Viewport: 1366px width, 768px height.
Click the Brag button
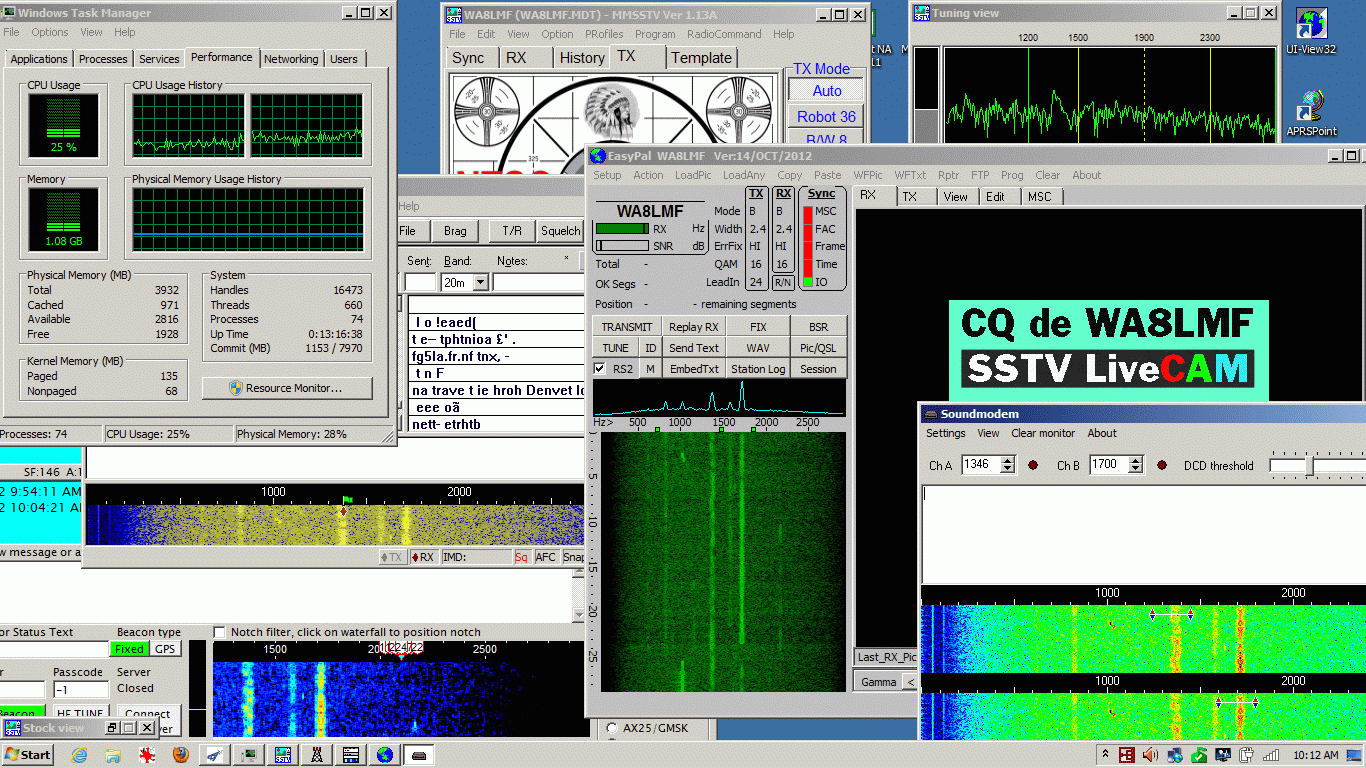click(455, 231)
